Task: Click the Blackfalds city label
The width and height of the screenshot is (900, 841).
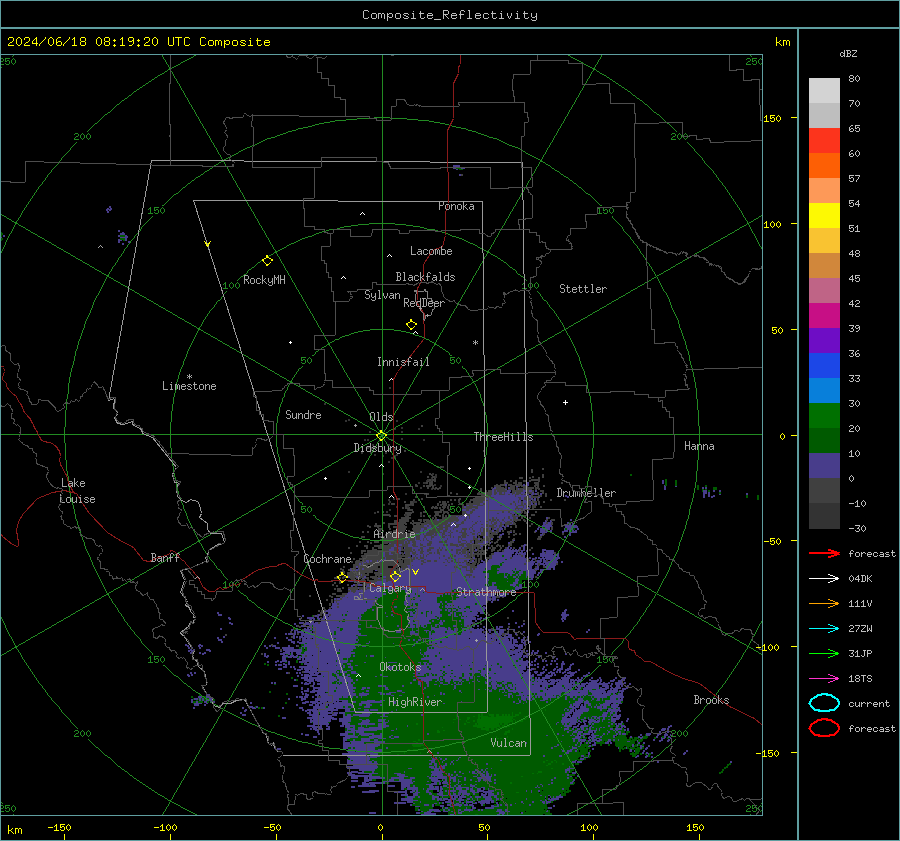Action: click(x=425, y=277)
